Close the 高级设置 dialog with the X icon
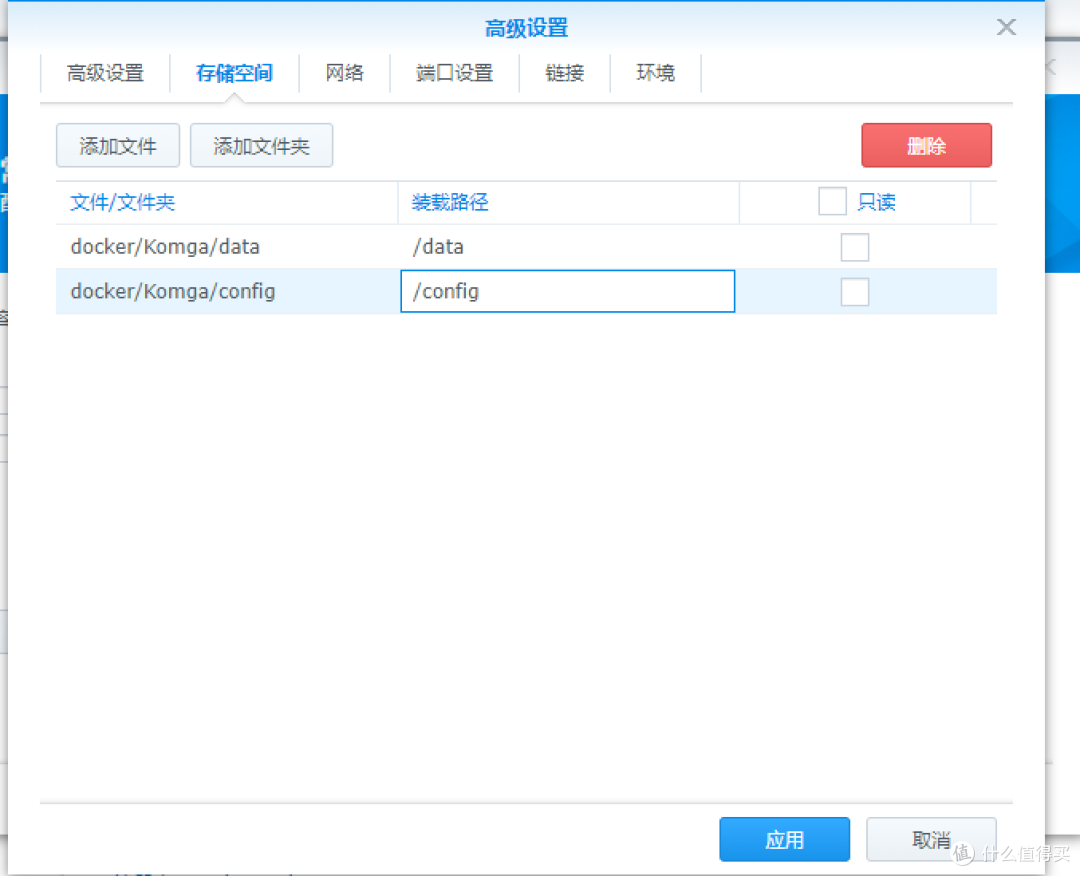Screen dimensions: 1080x876 coord(1006,27)
